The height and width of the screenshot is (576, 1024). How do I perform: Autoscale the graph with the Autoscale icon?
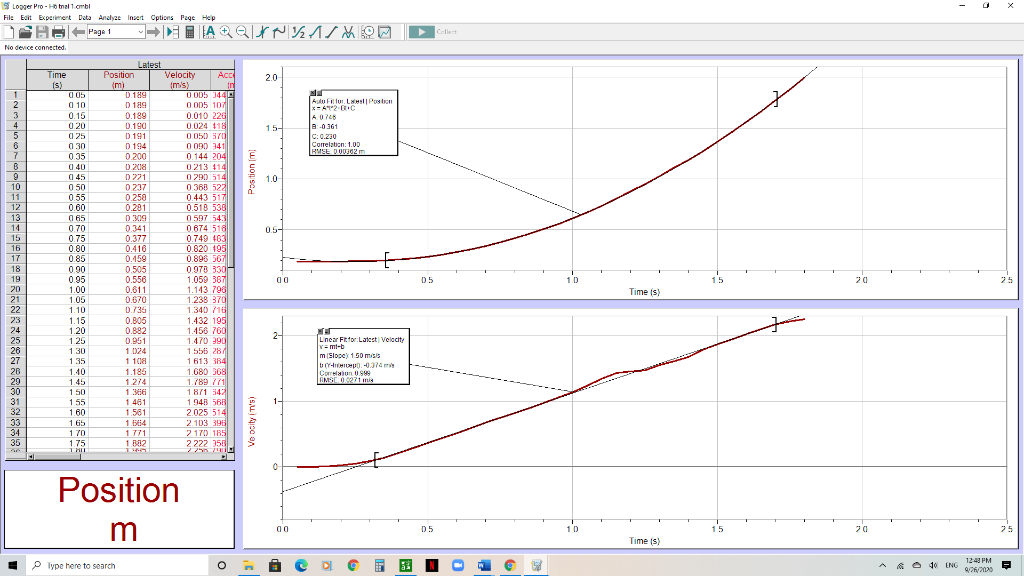(x=209, y=32)
